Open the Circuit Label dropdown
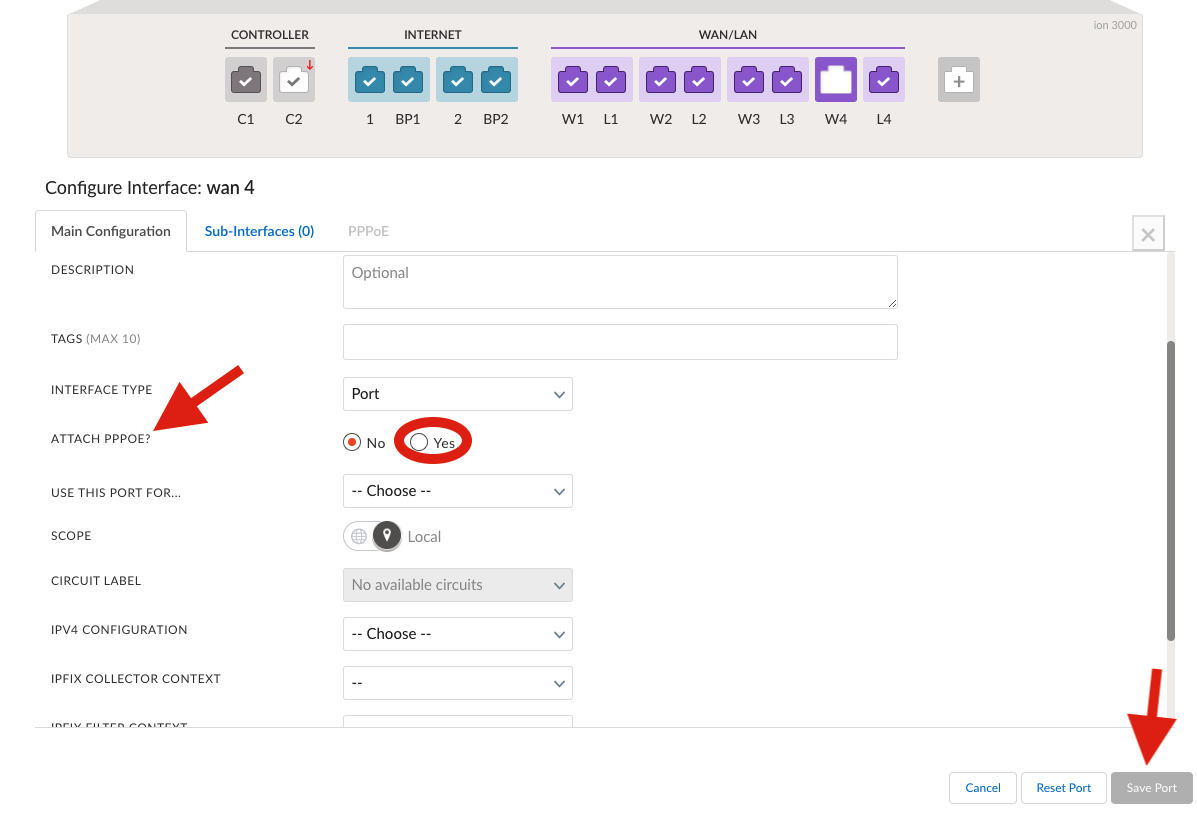The image size is (1197, 818). tap(457, 585)
